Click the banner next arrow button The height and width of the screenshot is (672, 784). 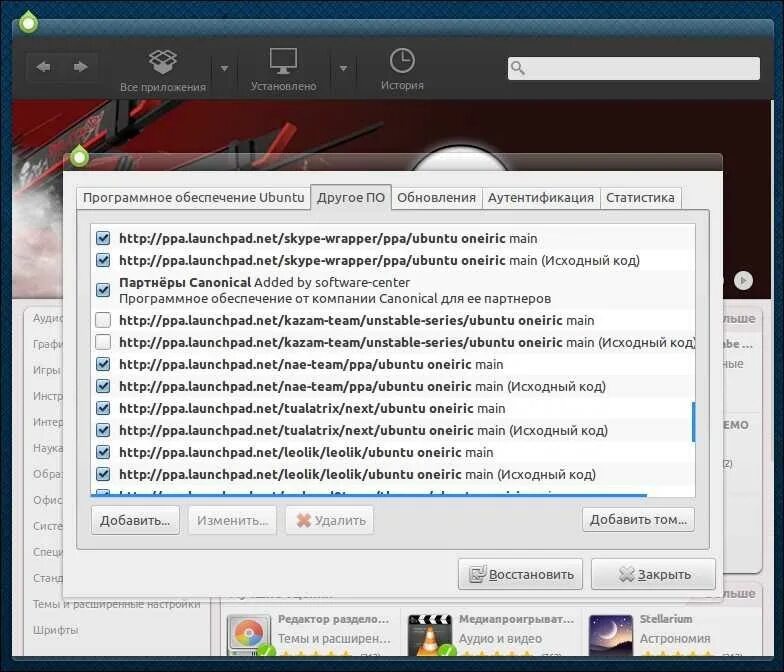point(744,280)
